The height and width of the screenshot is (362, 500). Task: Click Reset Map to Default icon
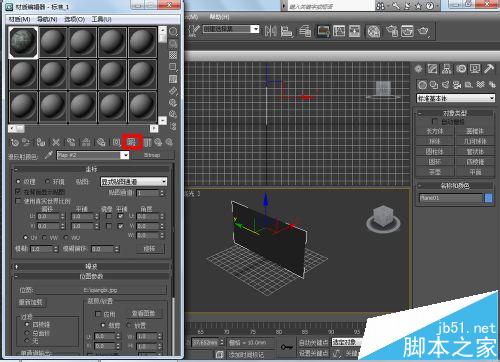[x=56, y=143]
